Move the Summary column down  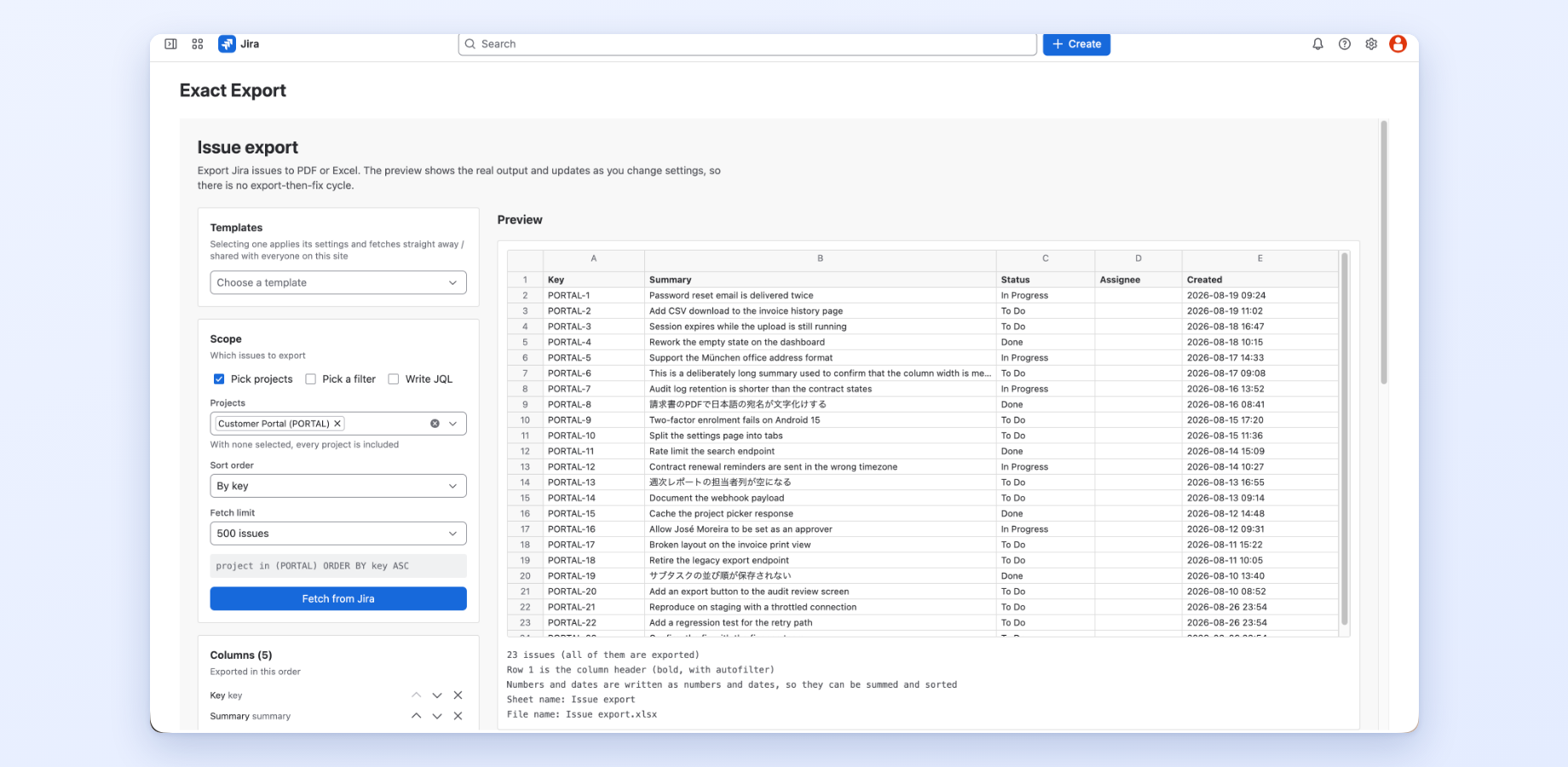437,716
